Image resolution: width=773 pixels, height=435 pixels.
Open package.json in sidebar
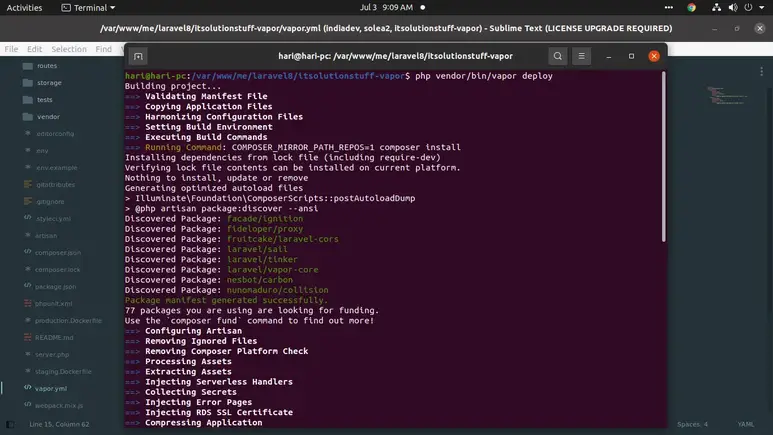tap(55, 287)
